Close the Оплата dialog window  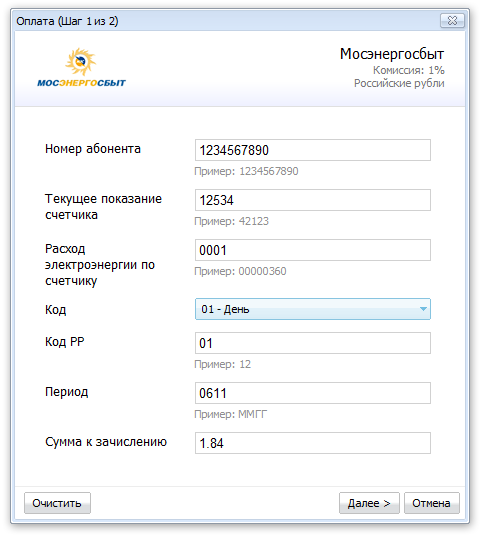452,21
